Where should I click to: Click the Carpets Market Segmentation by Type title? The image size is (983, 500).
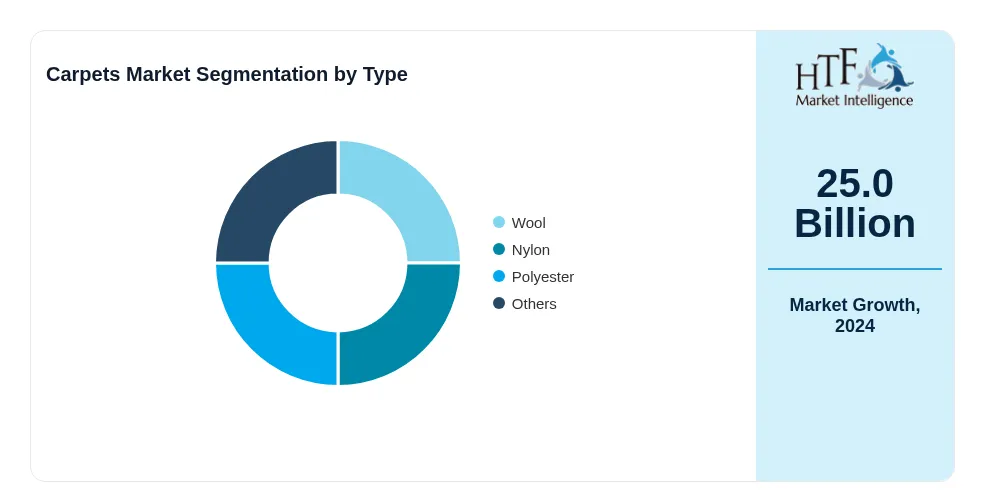click(227, 74)
